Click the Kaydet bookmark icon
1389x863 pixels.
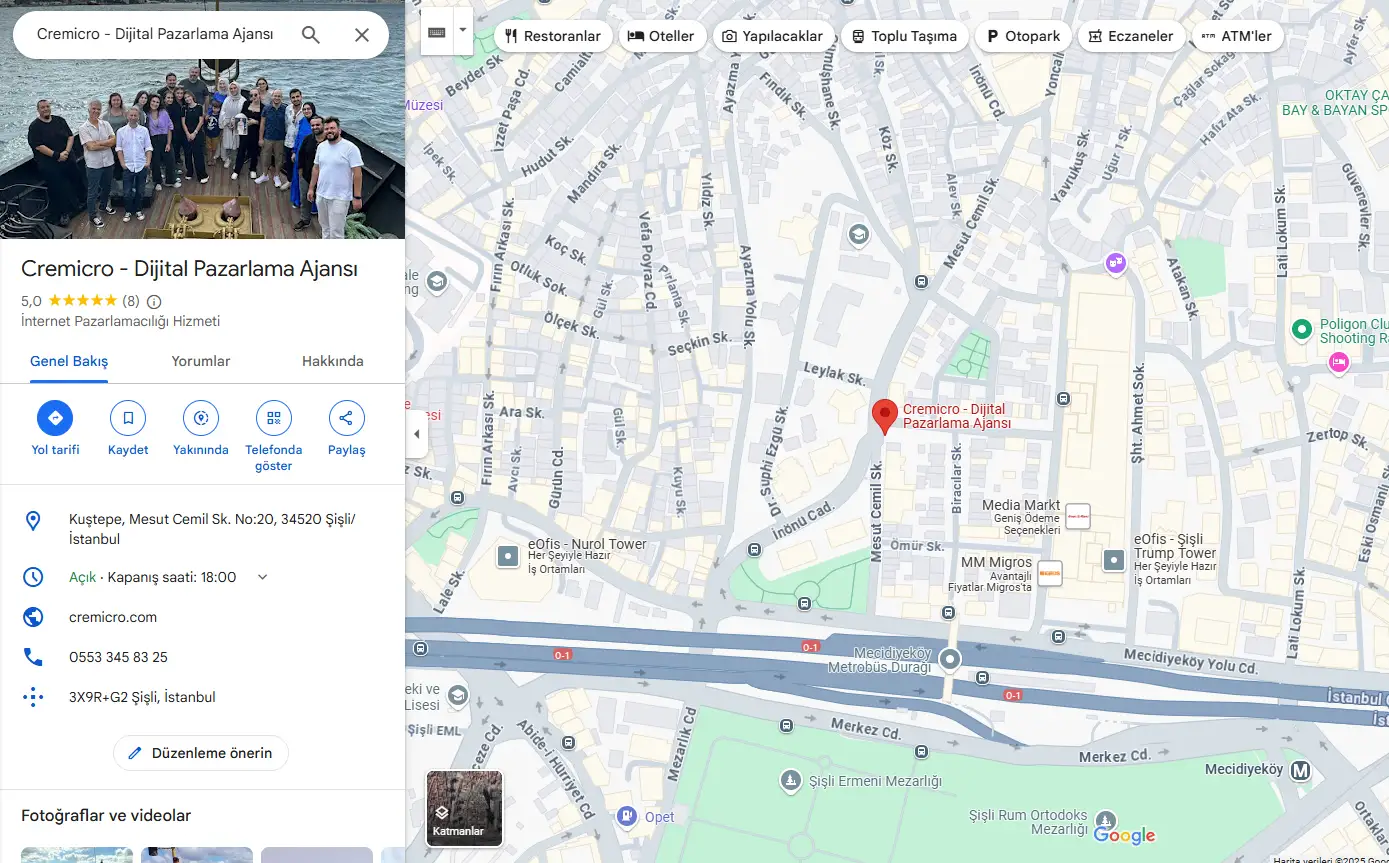[x=128, y=418]
